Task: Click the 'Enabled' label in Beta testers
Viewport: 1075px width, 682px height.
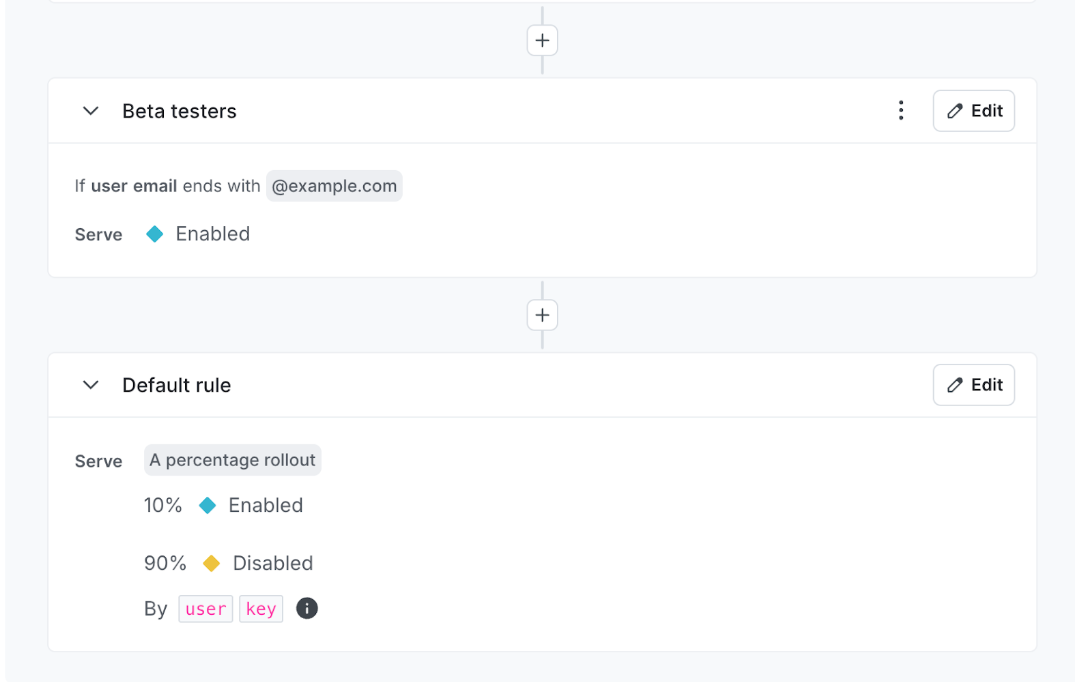Action: click(213, 234)
